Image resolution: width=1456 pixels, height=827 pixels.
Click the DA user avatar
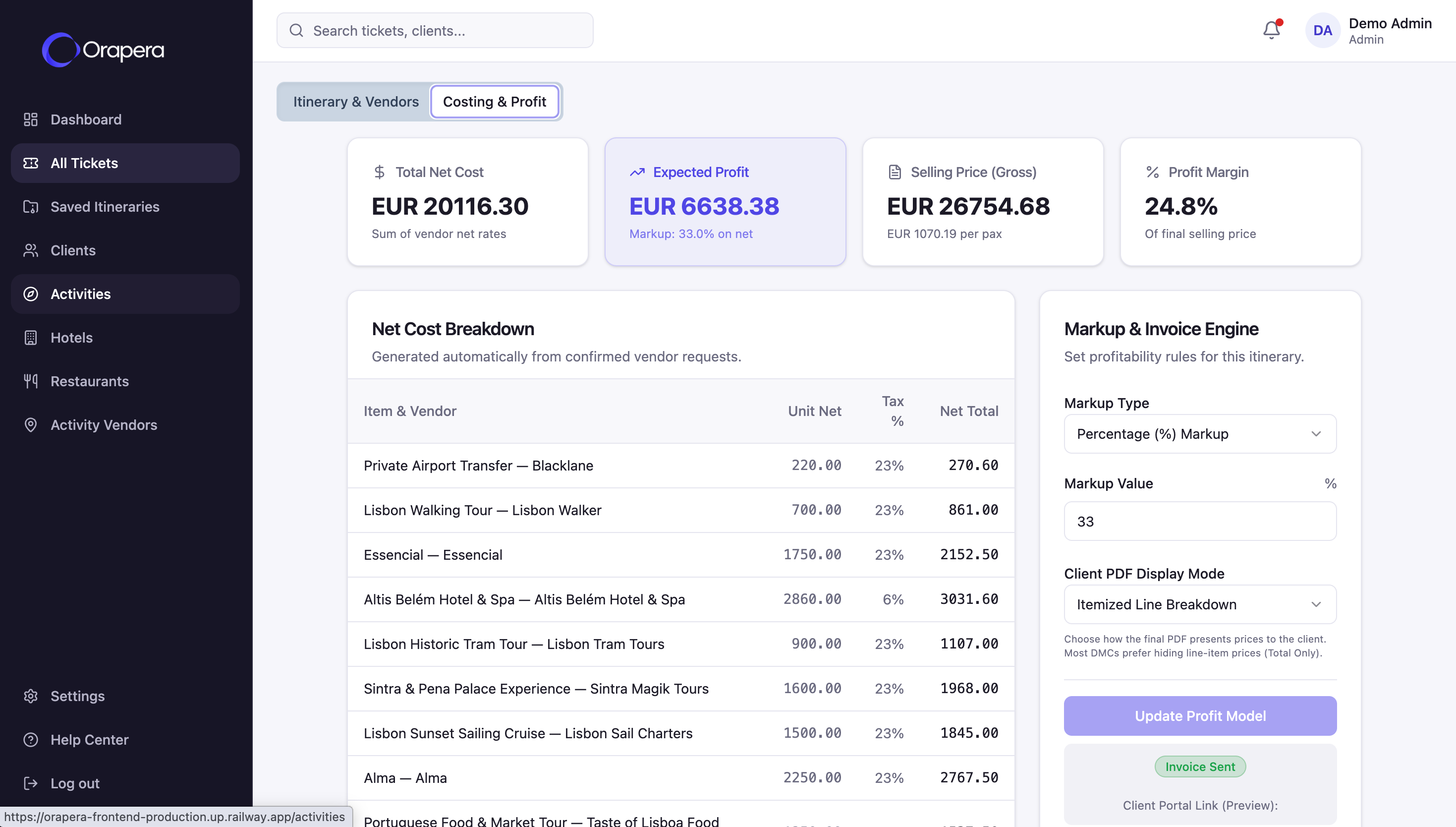tap(1322, 30)
